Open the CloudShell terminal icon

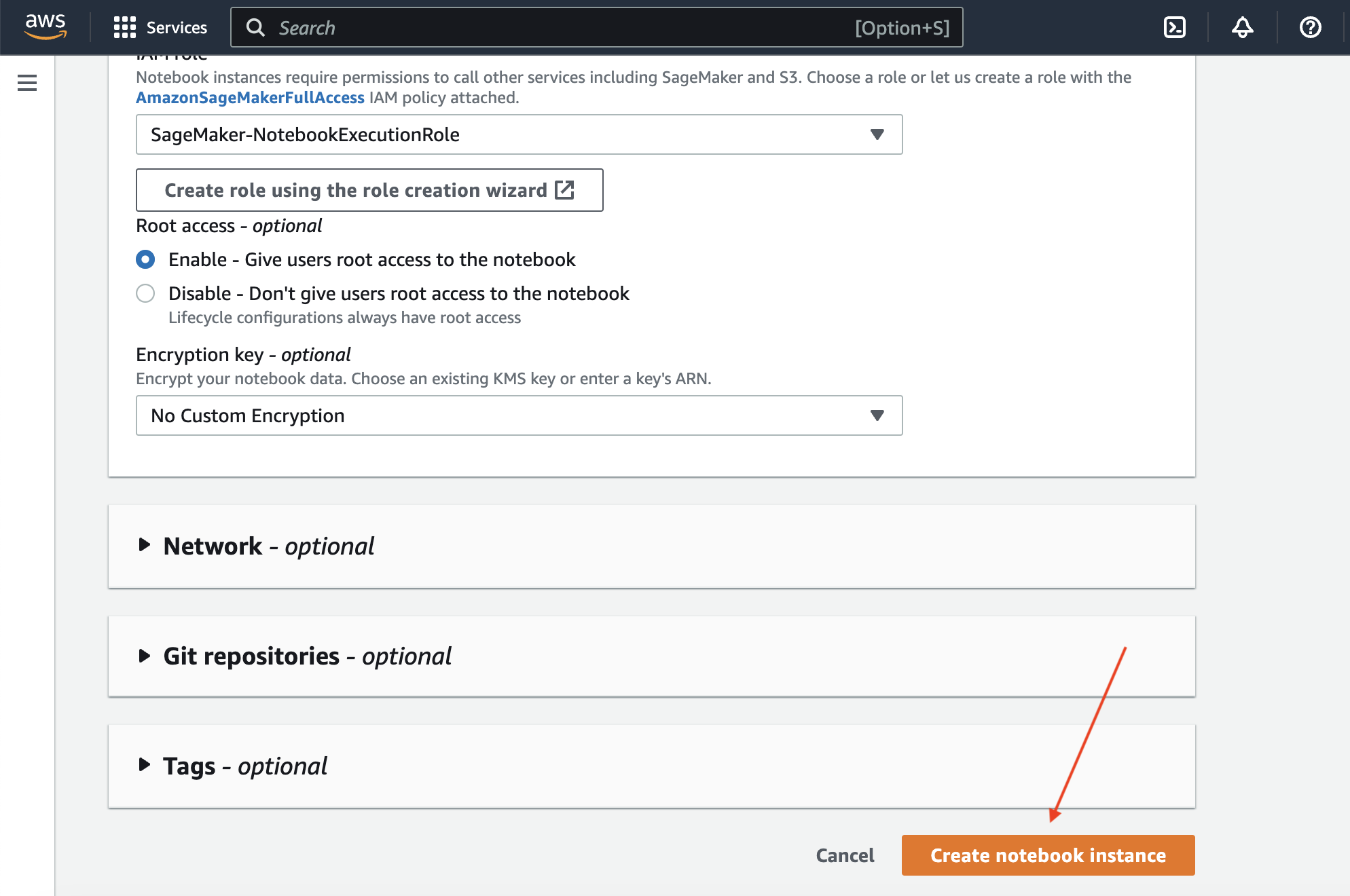(x=1174, y=27)
